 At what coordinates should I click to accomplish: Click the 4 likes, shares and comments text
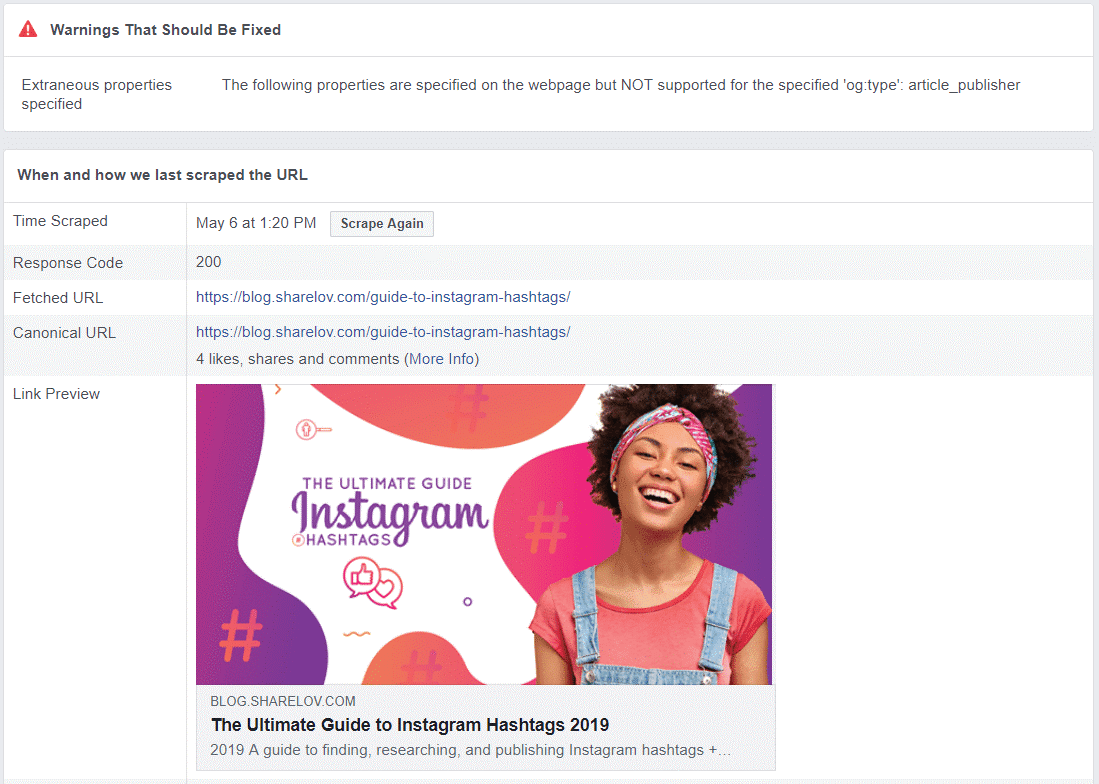tap(298, 359)
